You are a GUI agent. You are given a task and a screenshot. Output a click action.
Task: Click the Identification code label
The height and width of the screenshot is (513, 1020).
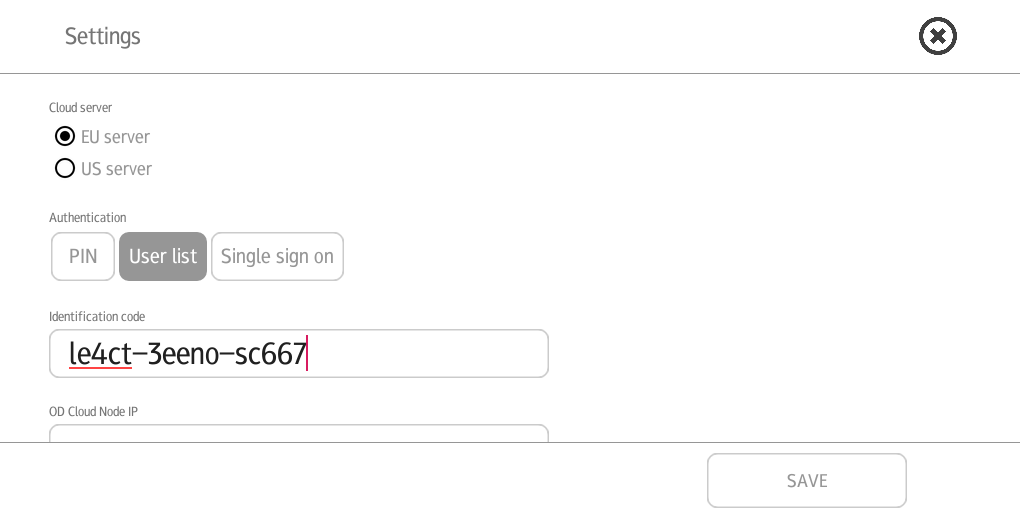(97, 317)
